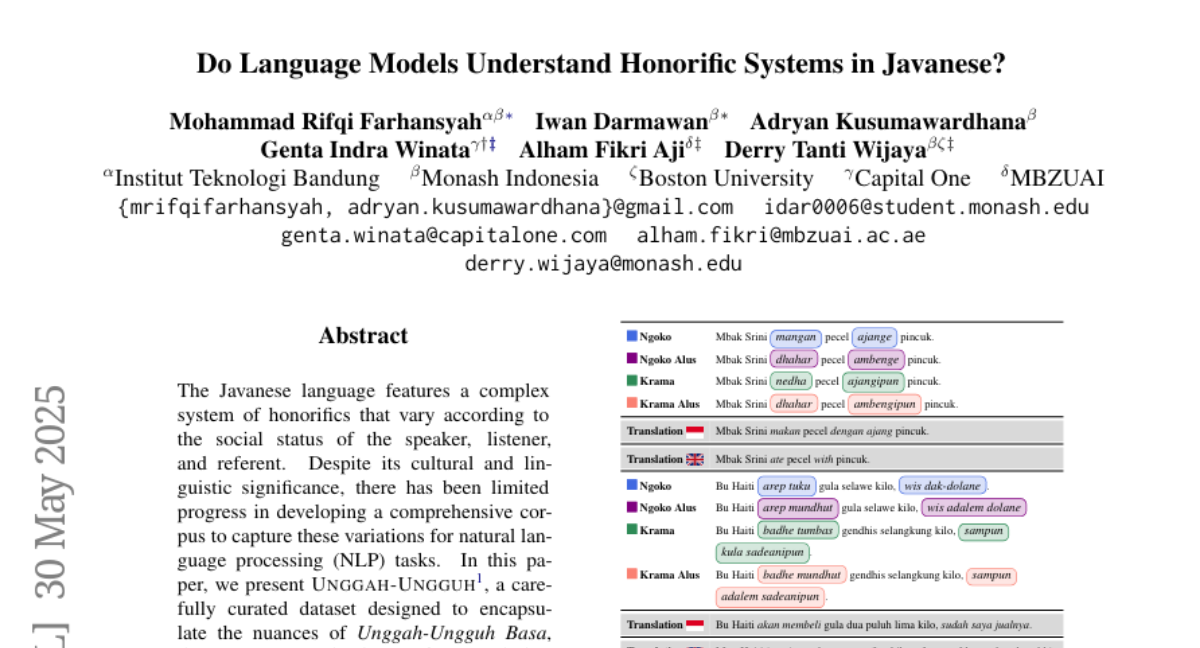Click the green square beside Krama in the Bu Haiti example
1200x648 pixels.
632,531
